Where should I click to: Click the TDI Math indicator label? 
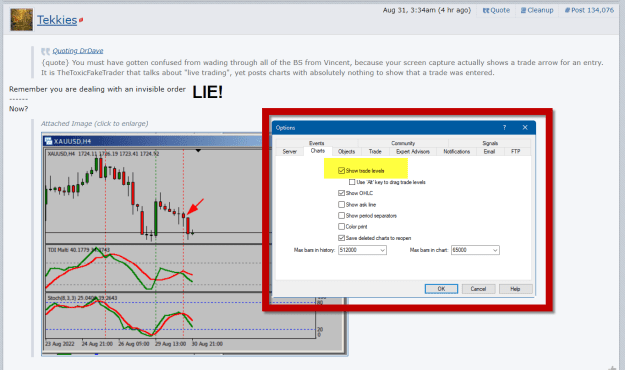tap(79, 250)
